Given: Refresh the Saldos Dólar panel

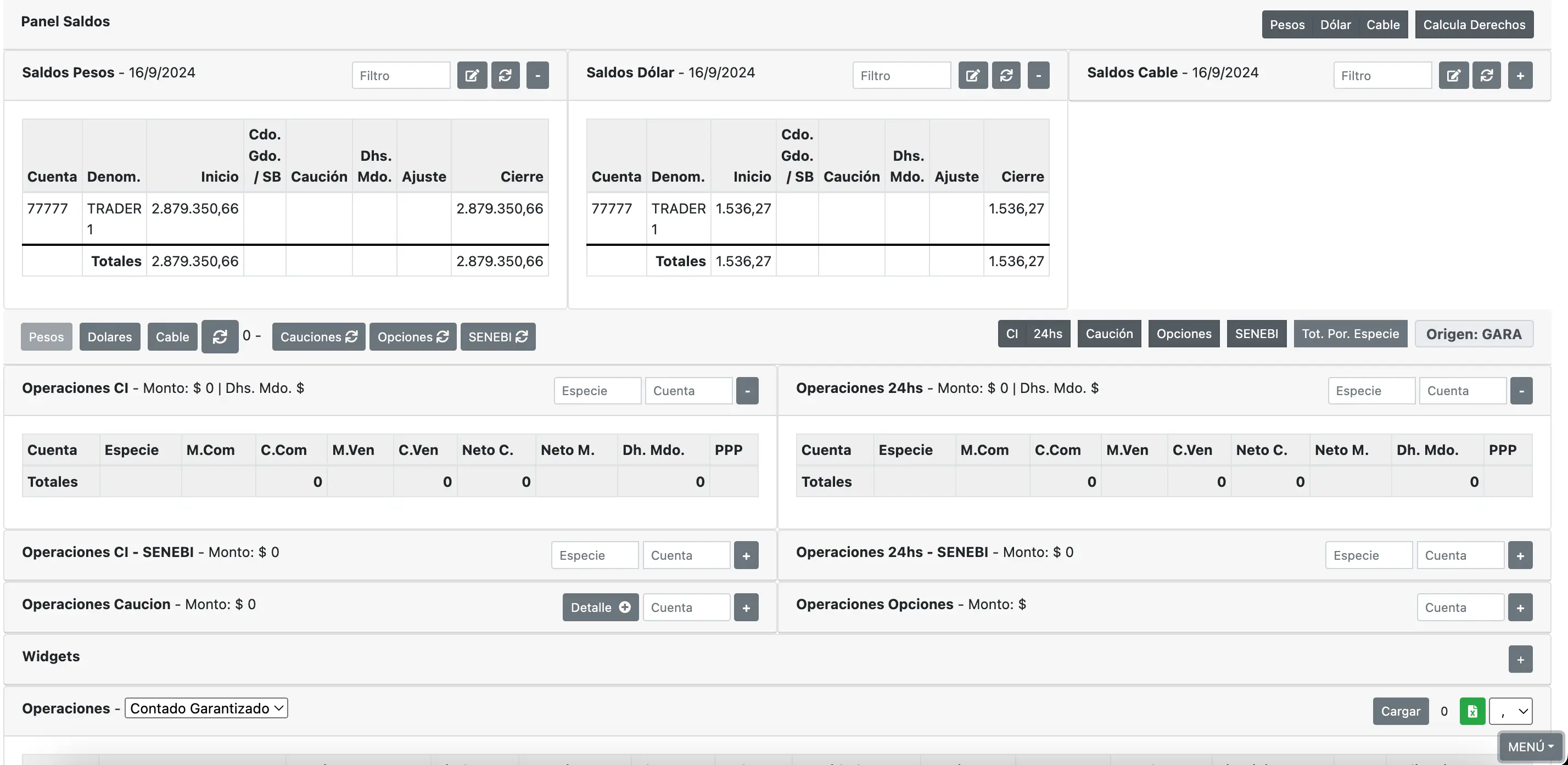Looking at the screenshot, I should 1006,76.
